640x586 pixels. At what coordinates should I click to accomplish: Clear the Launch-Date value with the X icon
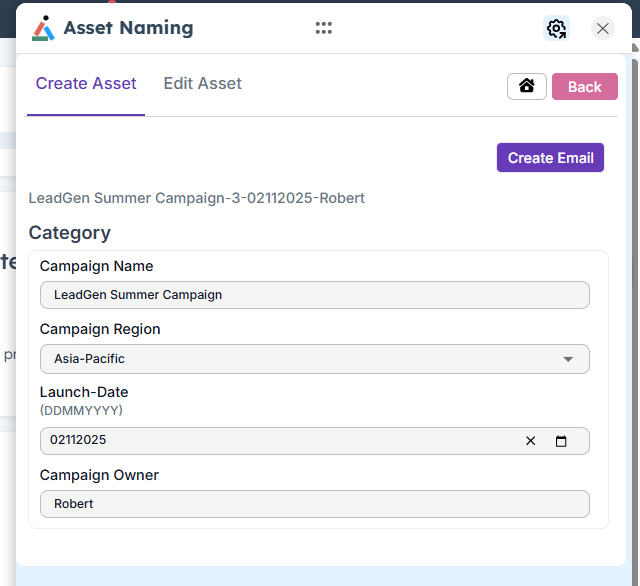pyautogui.click(x=531, y=441)
